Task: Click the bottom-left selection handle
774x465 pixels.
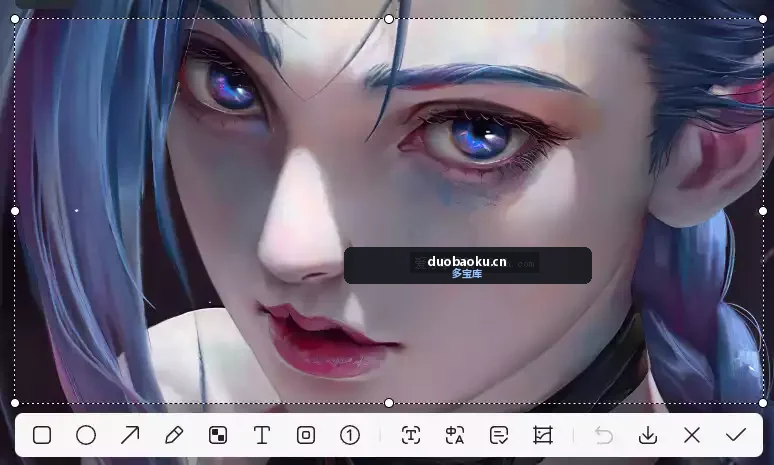Action: coord(15,403)
